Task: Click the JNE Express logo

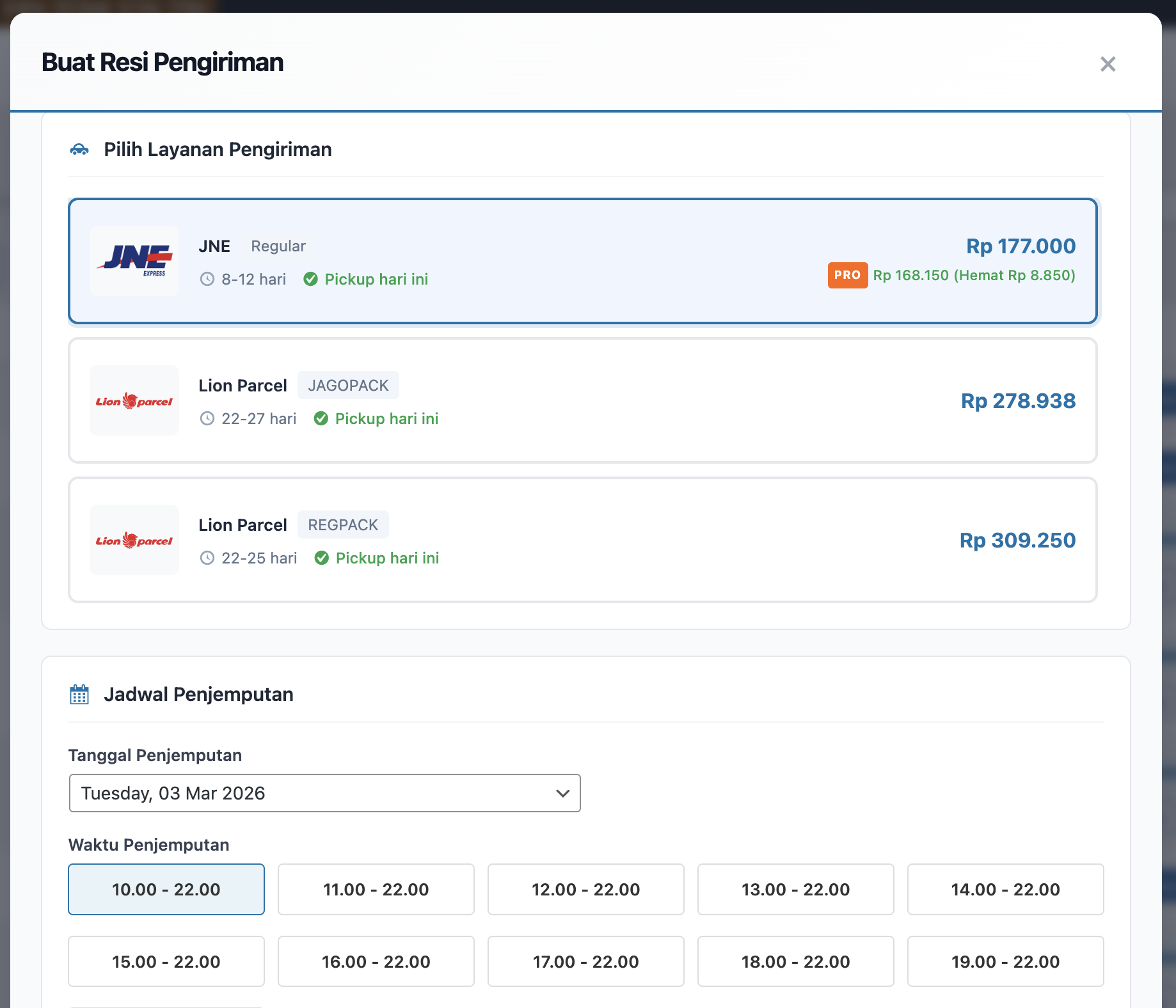Action: (134, 260)
